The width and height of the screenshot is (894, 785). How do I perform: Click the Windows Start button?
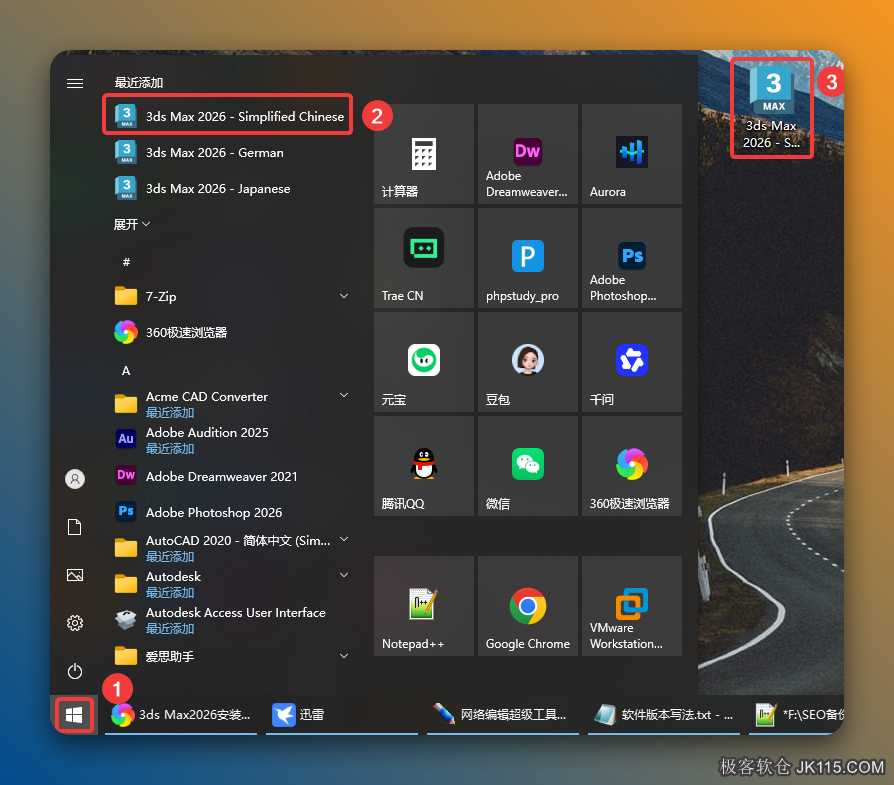click(74, 714)
